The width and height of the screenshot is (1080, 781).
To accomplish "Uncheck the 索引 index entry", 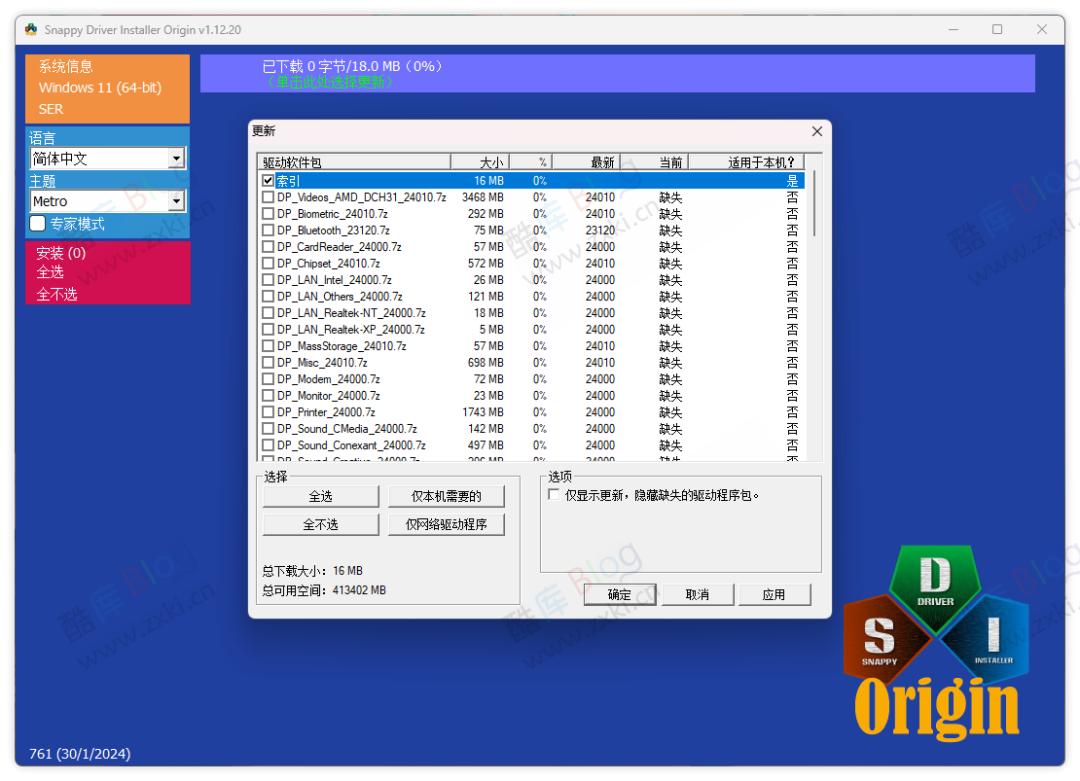I will coord(268,181).
